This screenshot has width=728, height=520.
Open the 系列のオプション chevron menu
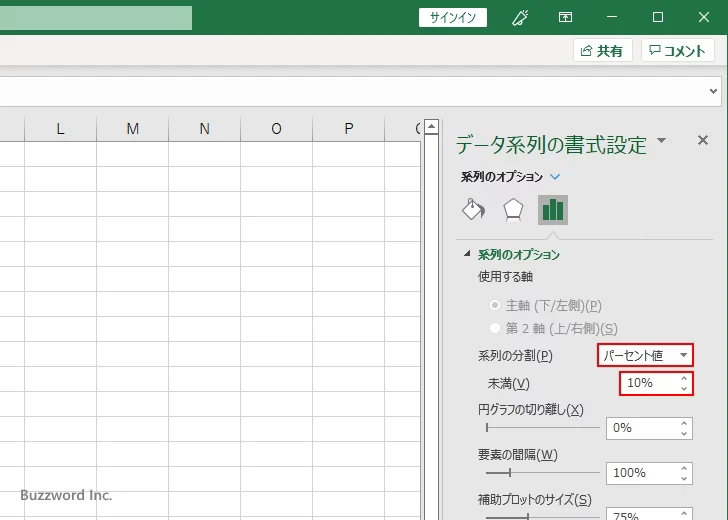click(x=556, y=177)
